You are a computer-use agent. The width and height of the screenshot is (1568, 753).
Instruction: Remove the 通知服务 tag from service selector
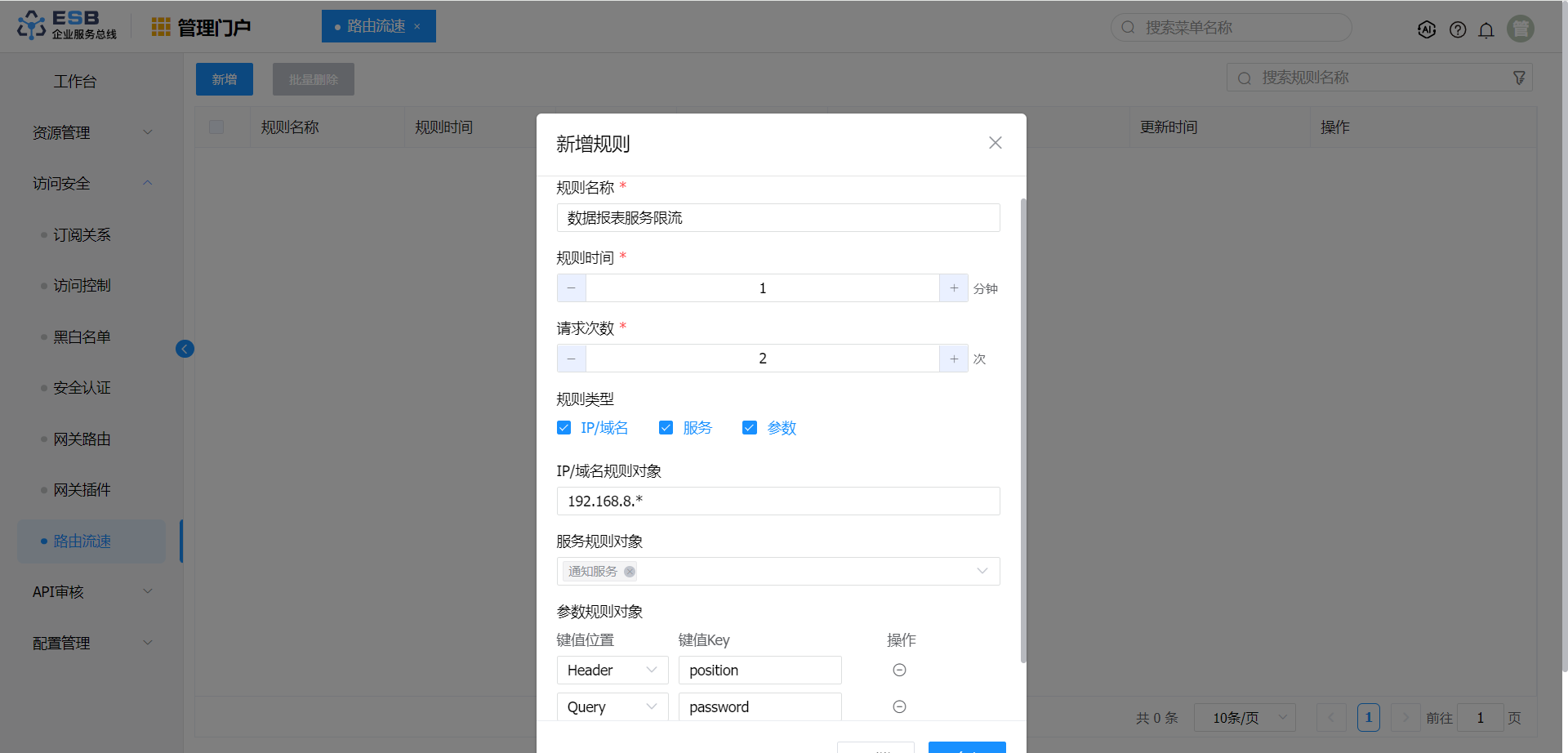[630, 572]
